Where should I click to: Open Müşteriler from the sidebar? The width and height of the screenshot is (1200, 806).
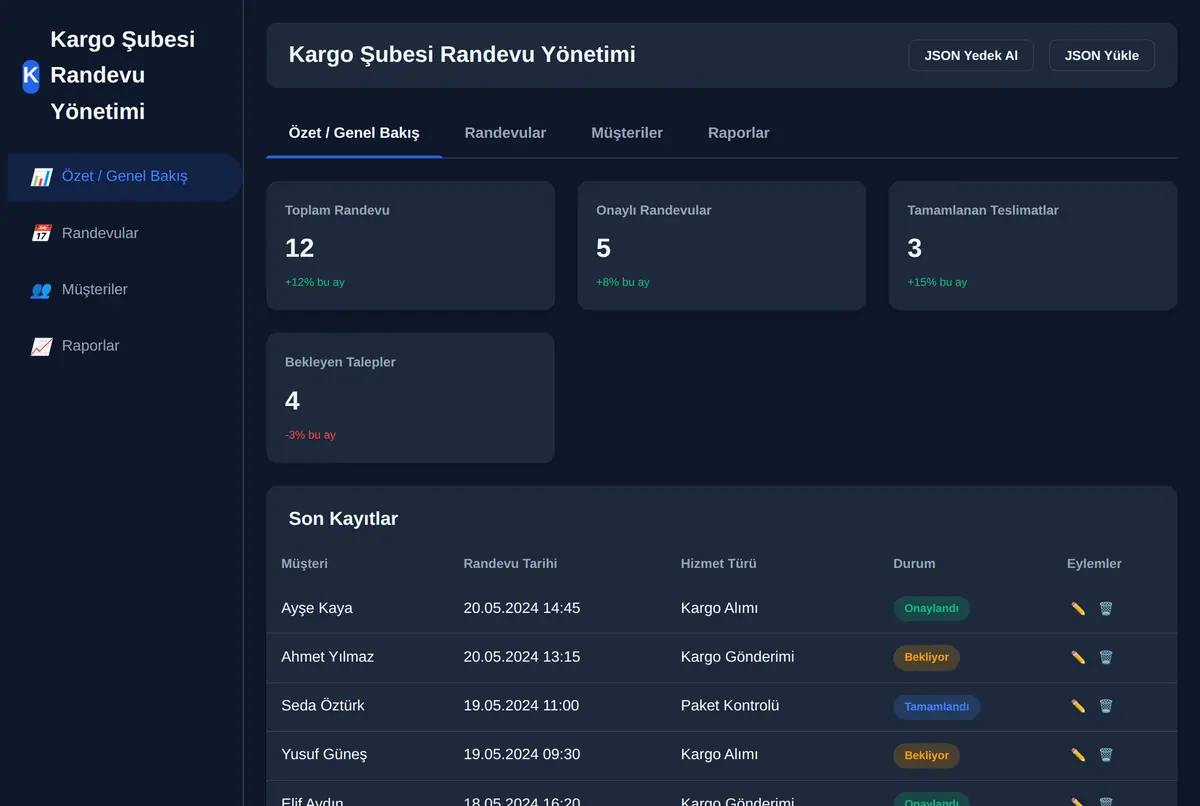tap(125, 290)
